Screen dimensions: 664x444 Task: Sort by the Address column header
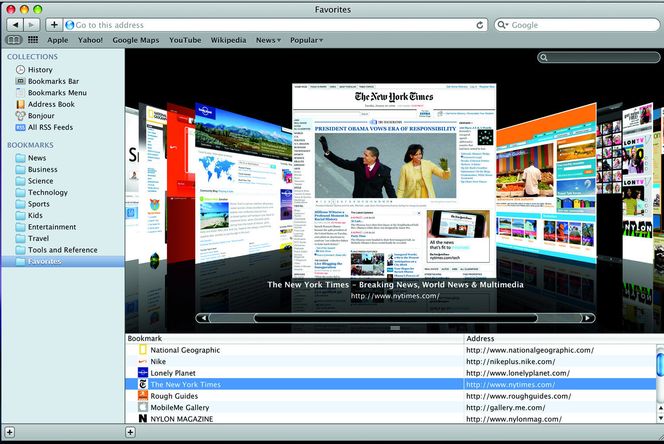point(564,339)
